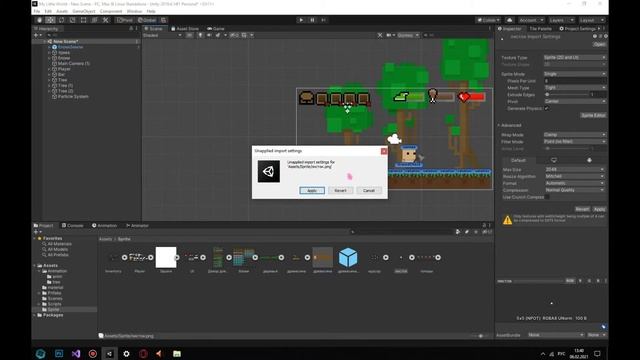Image resolution: width=640 pixels, height=360 pixels.
Task: Select the white Square sprite asset
Action: (x=166, y=258)
